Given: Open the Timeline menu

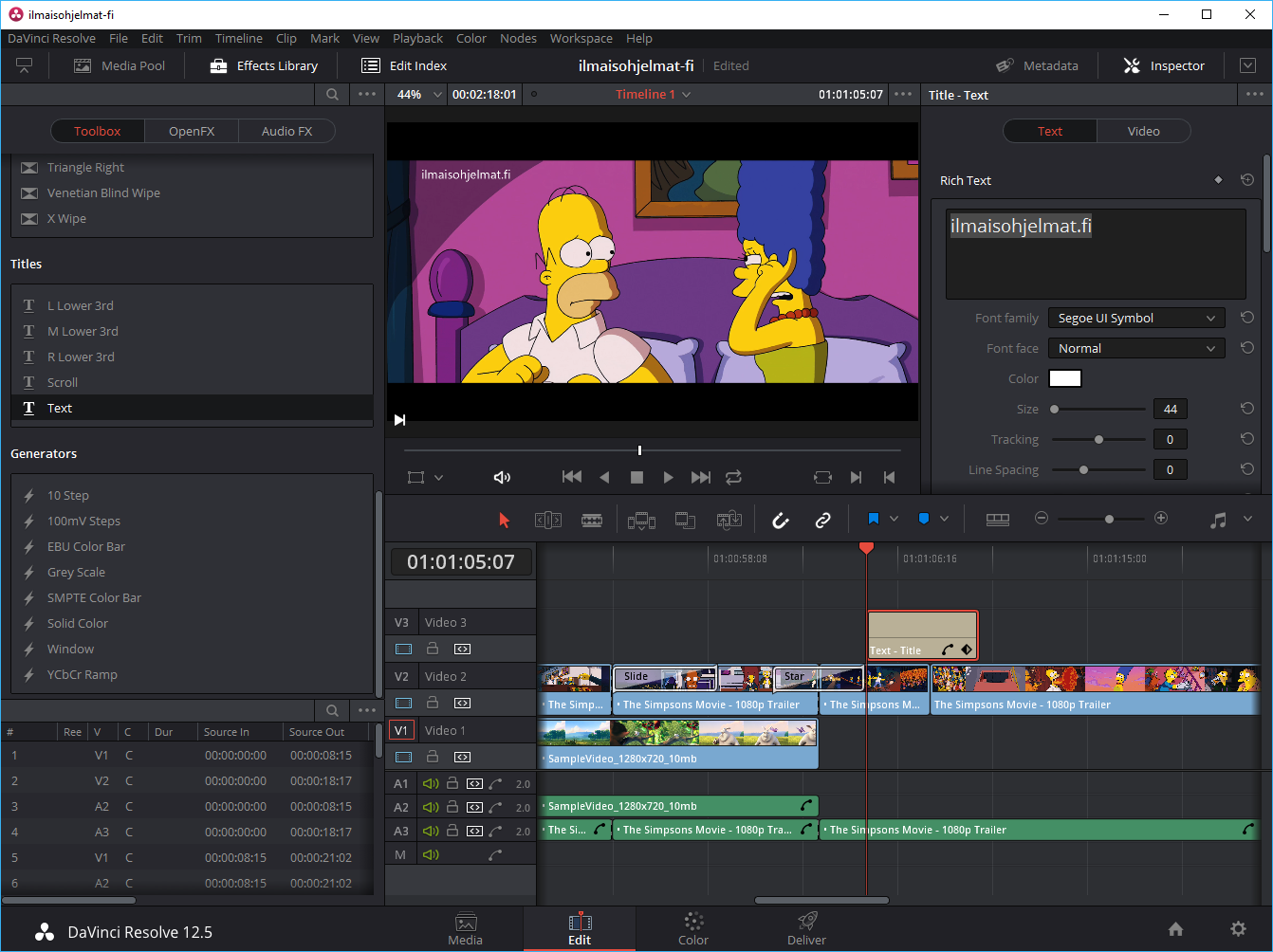Looking at the screenshot, I should pos(238,38).
